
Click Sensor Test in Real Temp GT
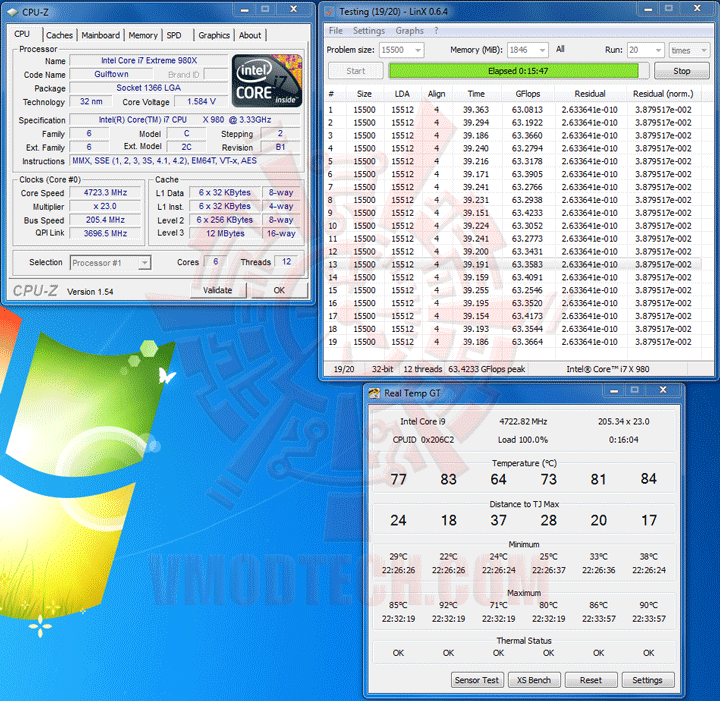point(477,680)
